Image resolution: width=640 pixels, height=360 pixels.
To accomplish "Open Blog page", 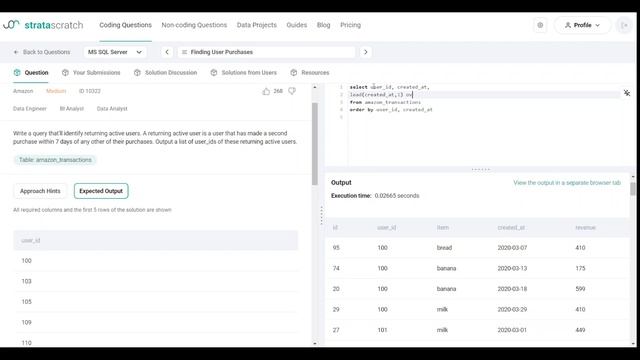I will [324, 25].
